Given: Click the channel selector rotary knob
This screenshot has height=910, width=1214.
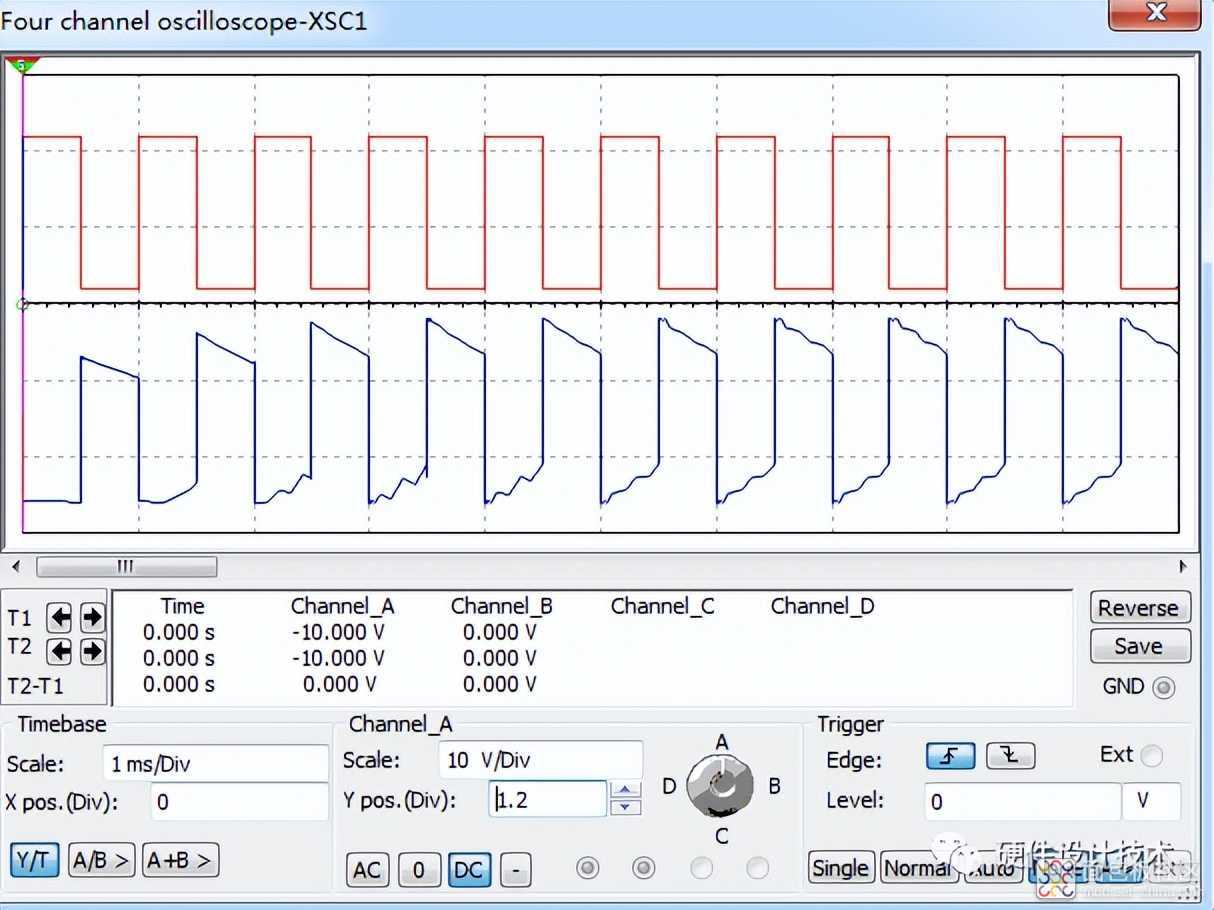Looking at the screenshot, I should coord(721,786).
